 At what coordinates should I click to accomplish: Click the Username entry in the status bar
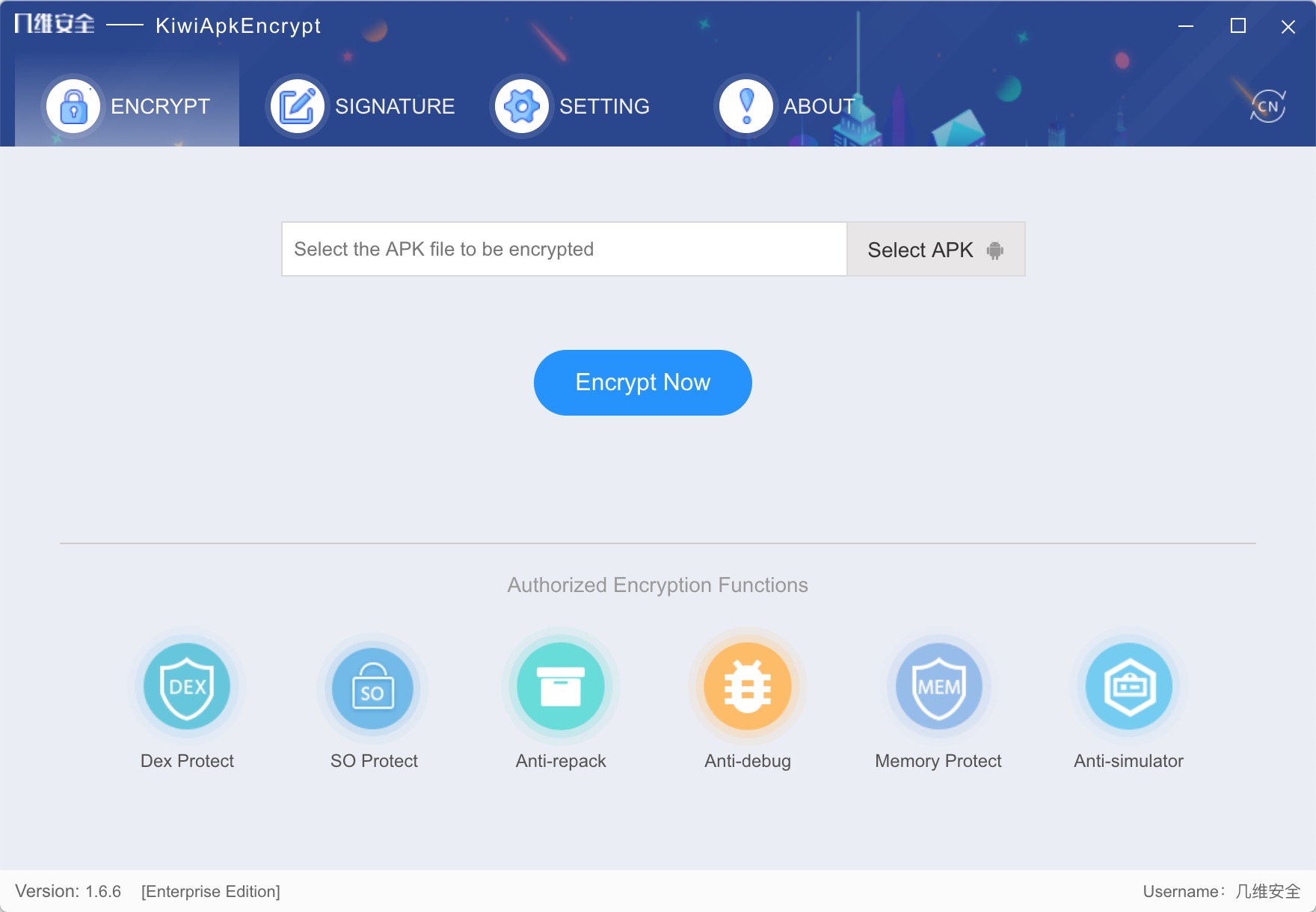coord(1222,891)
